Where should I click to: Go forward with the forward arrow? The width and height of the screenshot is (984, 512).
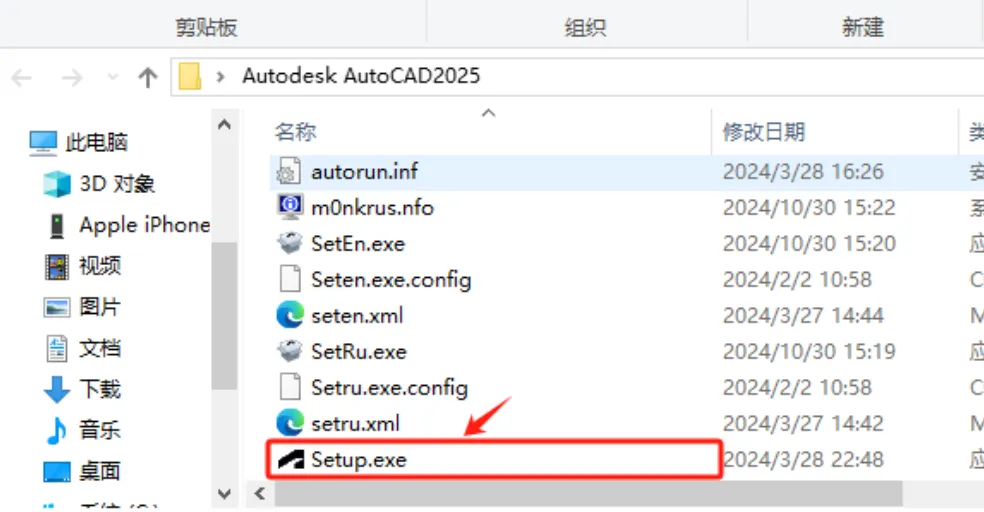[72, 78]
